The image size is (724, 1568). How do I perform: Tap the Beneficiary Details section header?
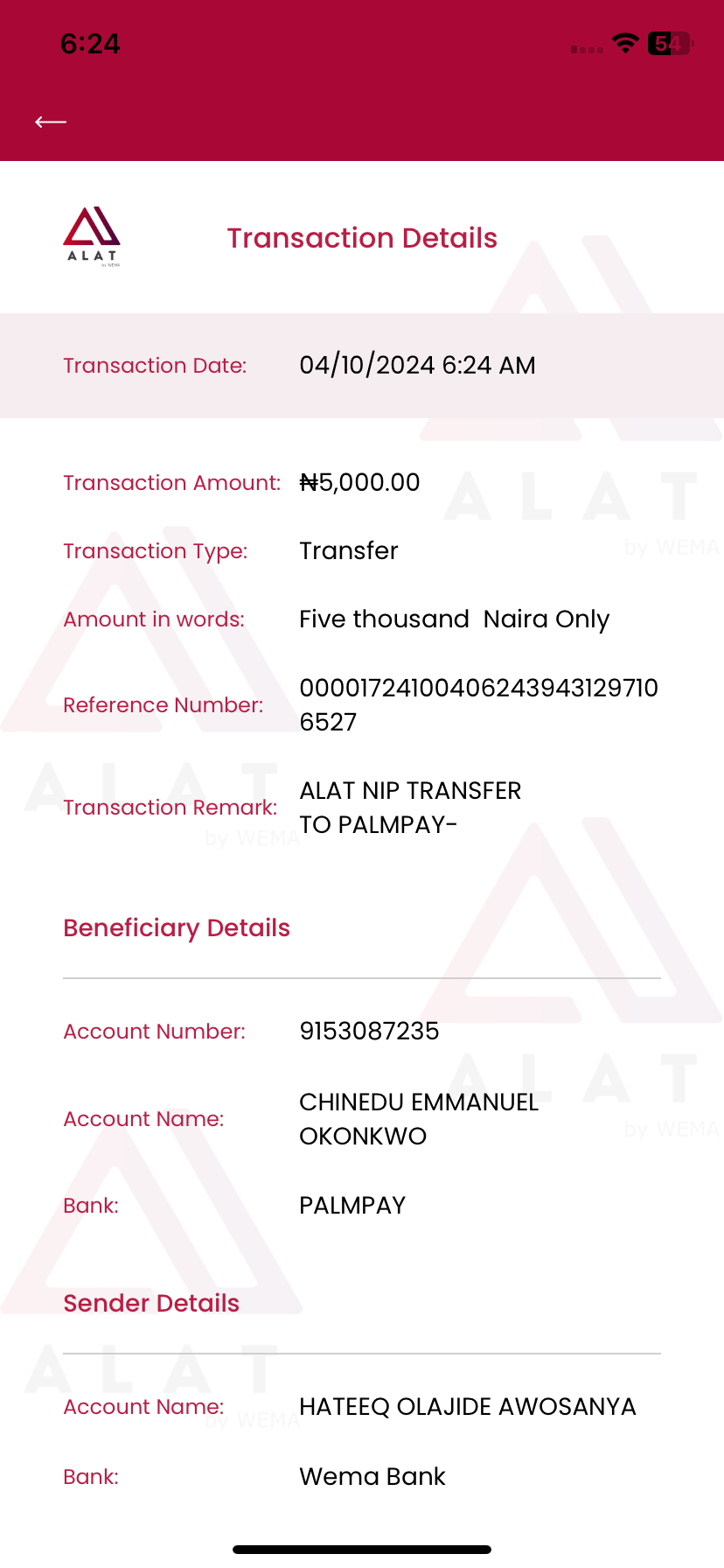coord(177,927)
